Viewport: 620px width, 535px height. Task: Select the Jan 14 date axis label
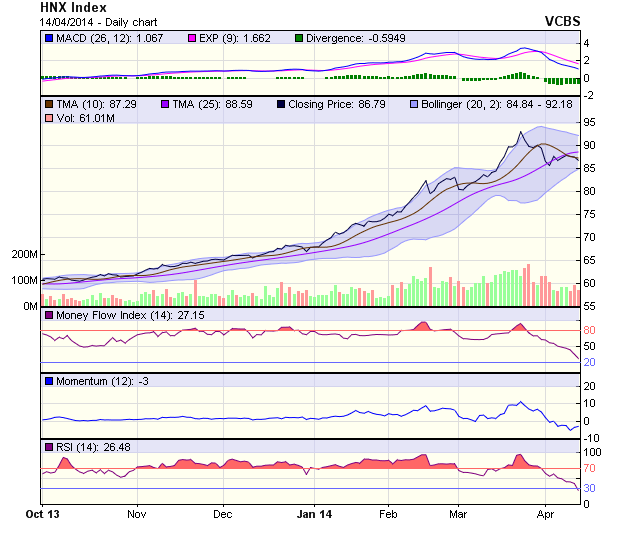pos(315,513)
